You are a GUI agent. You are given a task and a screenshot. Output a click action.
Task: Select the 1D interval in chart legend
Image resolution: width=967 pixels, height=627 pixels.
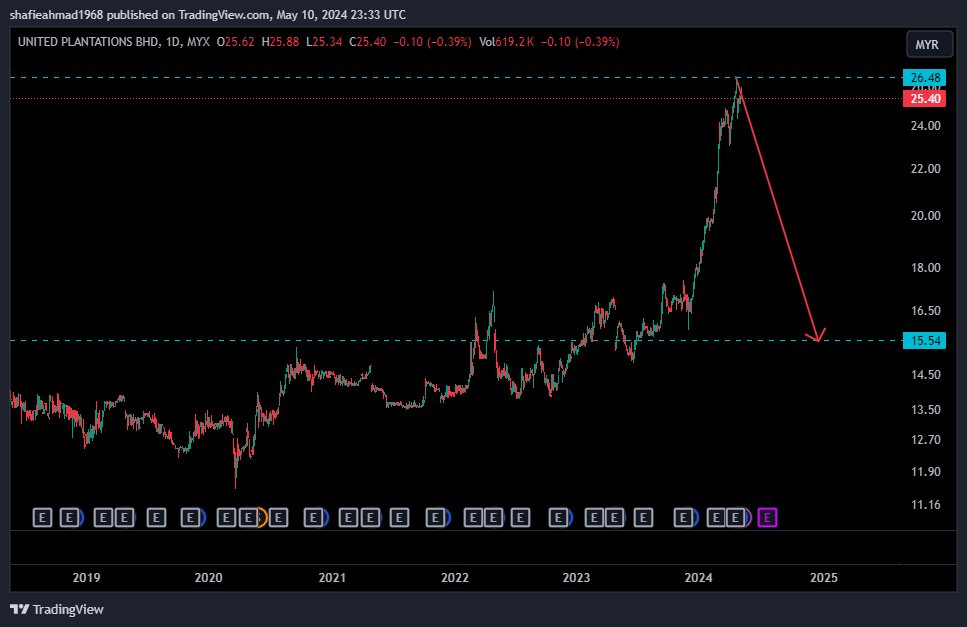click(x=173, y=42)
